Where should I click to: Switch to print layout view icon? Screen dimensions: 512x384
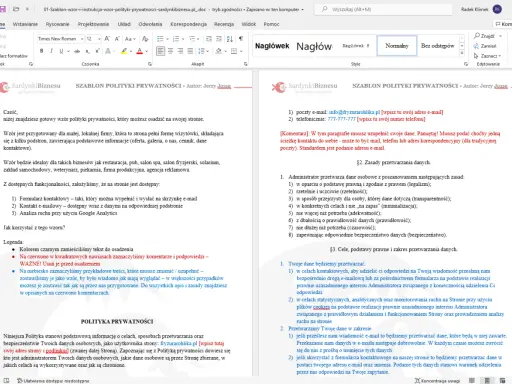click(487, 380)
